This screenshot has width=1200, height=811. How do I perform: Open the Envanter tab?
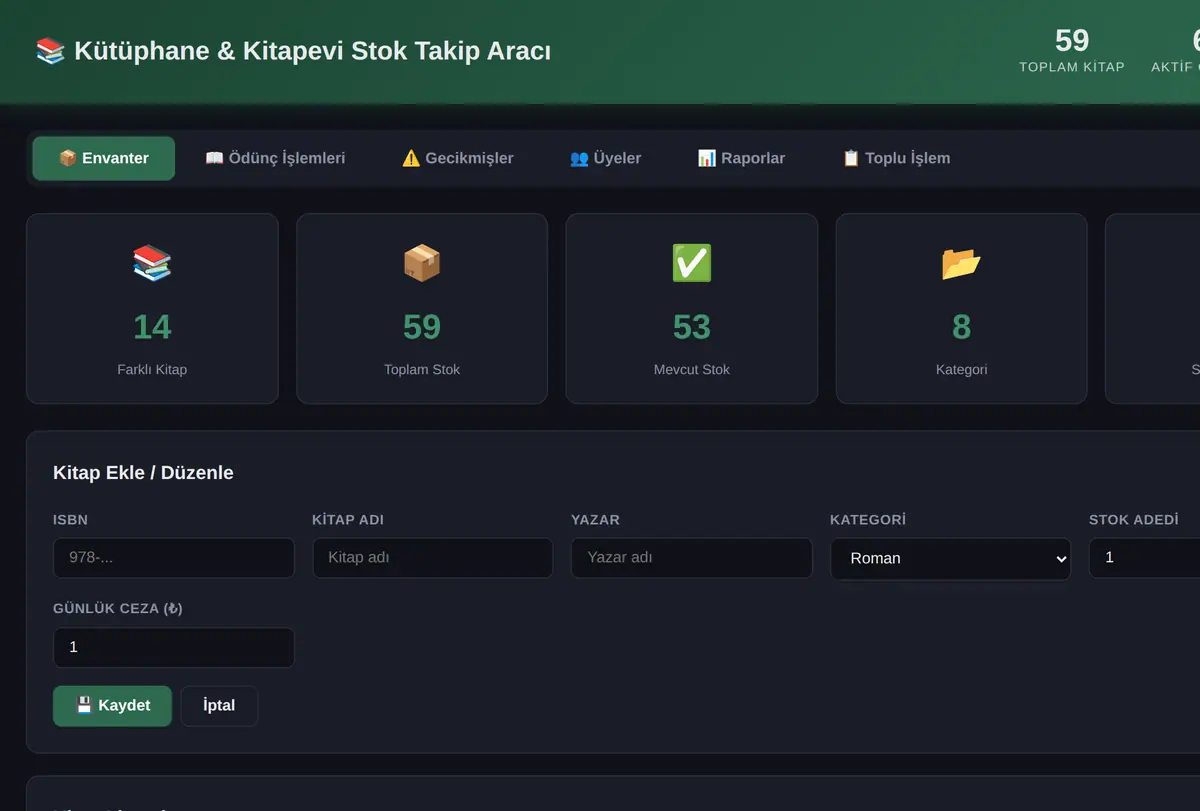[104, 158]
